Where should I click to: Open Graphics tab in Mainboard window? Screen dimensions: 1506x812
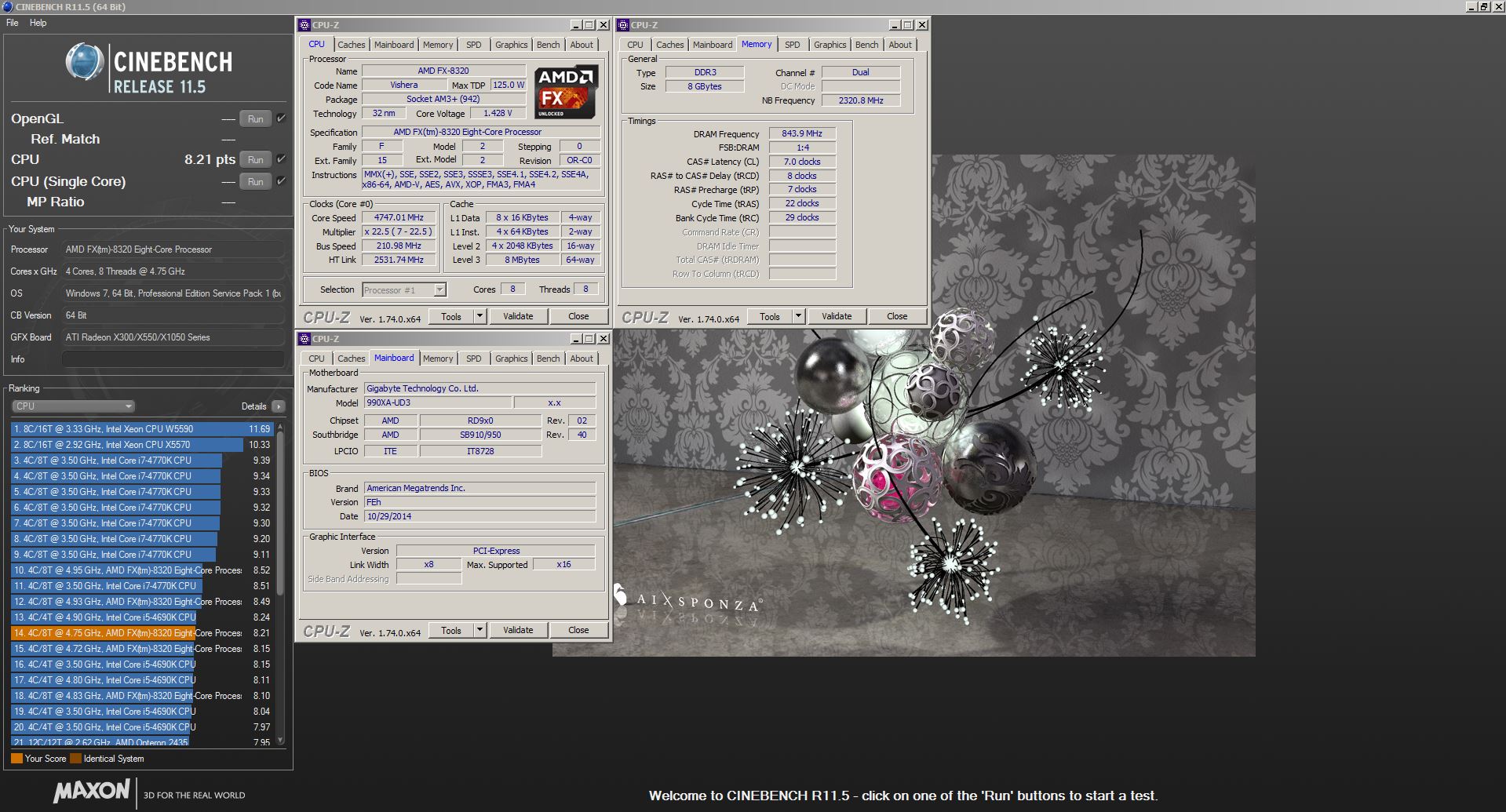click(511, 359)
